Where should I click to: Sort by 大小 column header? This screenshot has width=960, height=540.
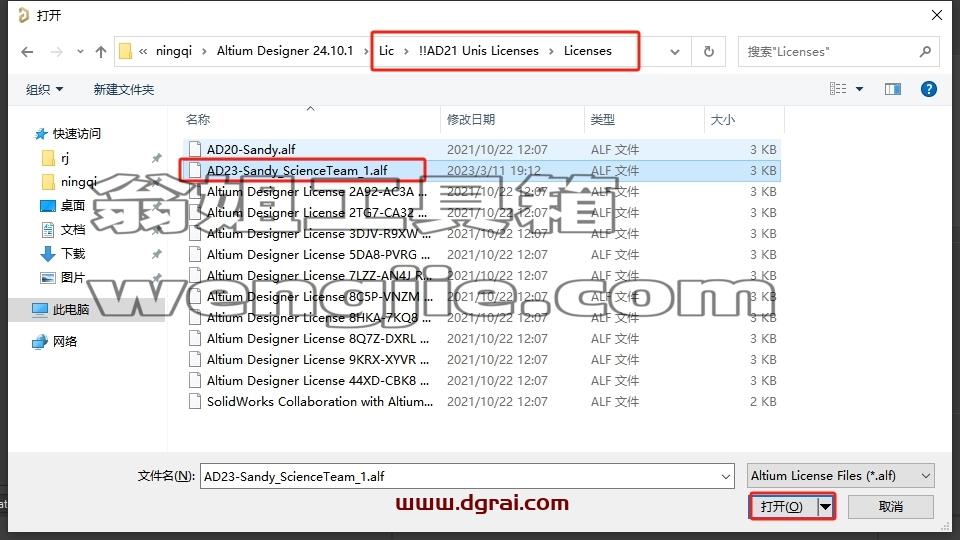click(722, 119)
